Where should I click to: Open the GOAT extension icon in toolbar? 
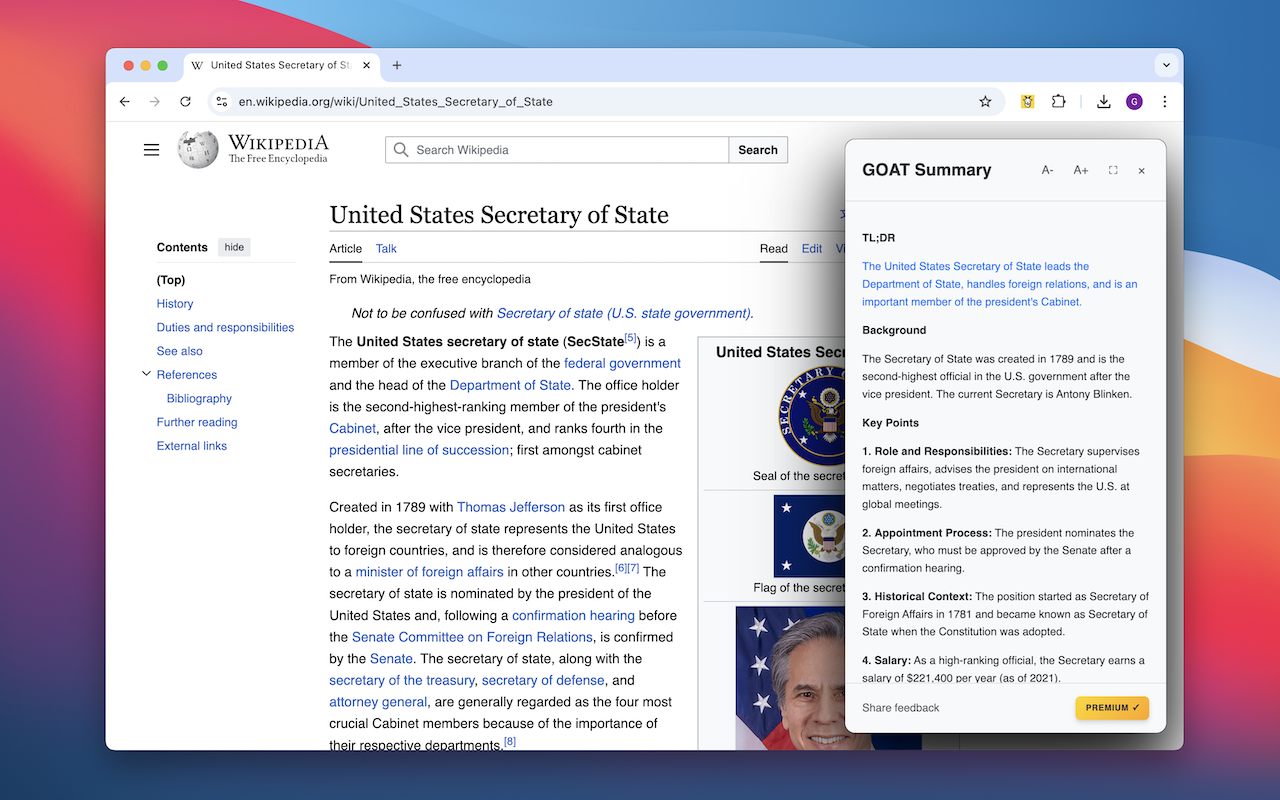[1027, 101]
